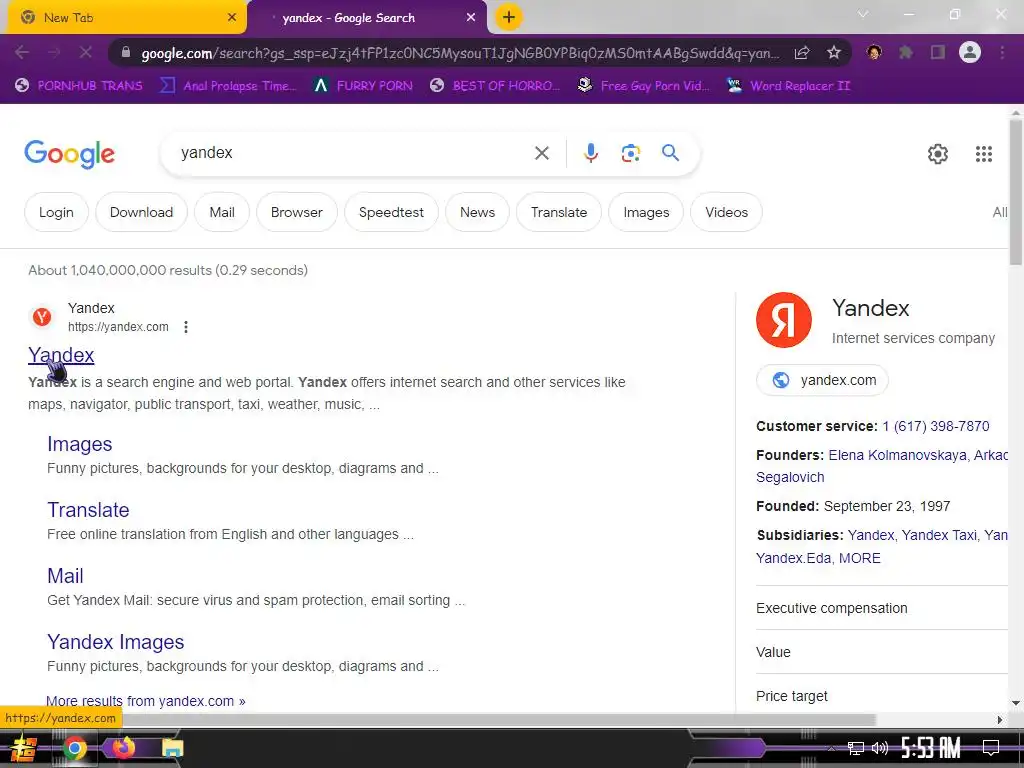
Task: Open Google Lens image search
Action: click(630, 153)
